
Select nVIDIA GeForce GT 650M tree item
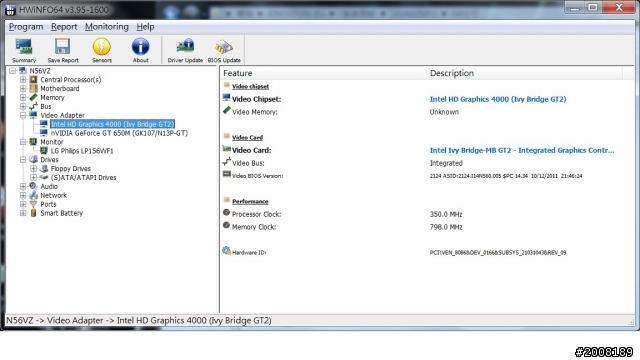119,133
